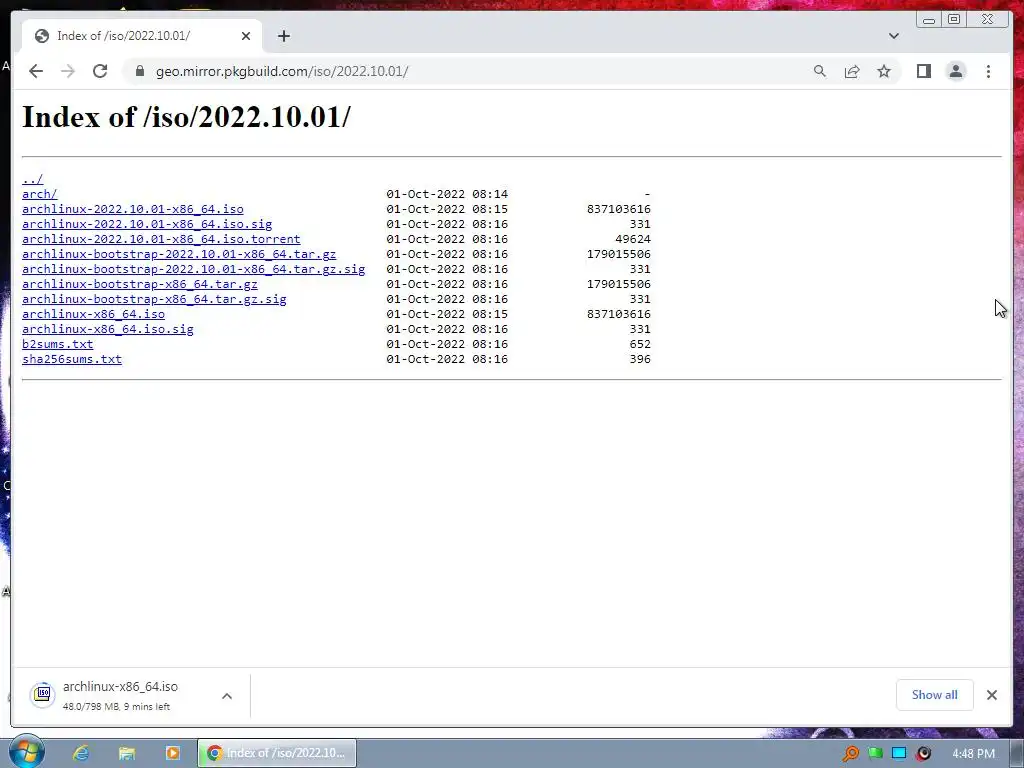The height and width of the screenshot is (768, 1024).
Task: Open archlinux-bootstrap-x86_64.tar.gz.sig link
Action: (154, 299)
